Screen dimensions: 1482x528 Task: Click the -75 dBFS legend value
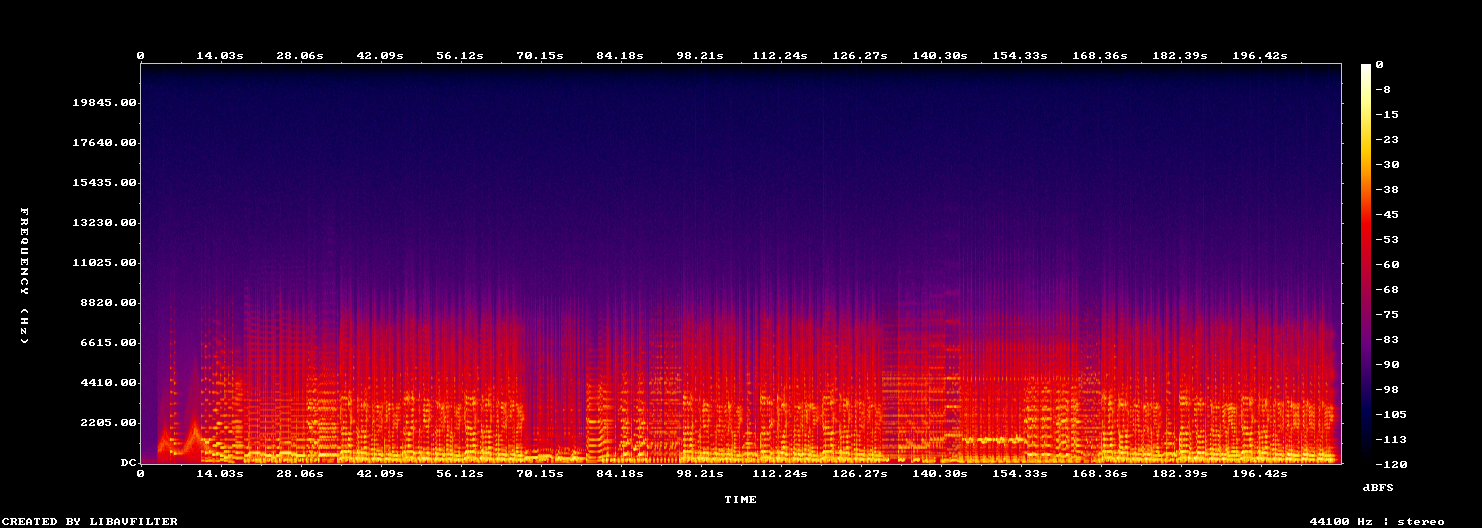[1387, 315]
